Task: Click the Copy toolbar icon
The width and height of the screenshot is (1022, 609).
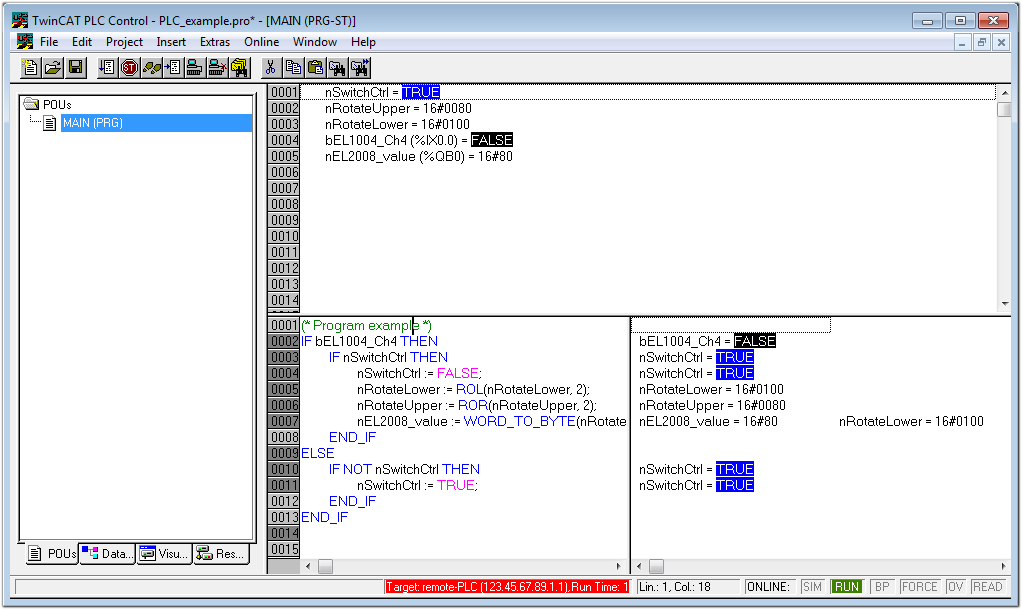Action: coord(293,67)
